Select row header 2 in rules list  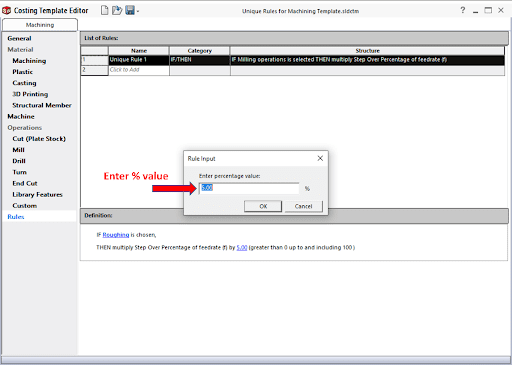pyautogui.click(x=94, y=70)
